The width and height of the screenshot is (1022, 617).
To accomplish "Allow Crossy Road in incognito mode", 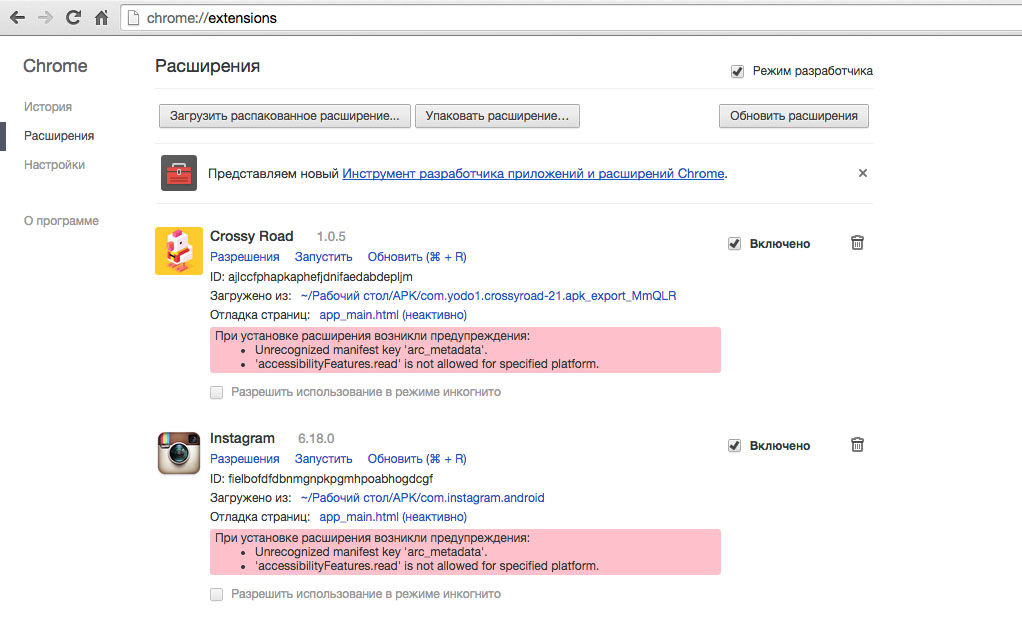I will point(217,392).
